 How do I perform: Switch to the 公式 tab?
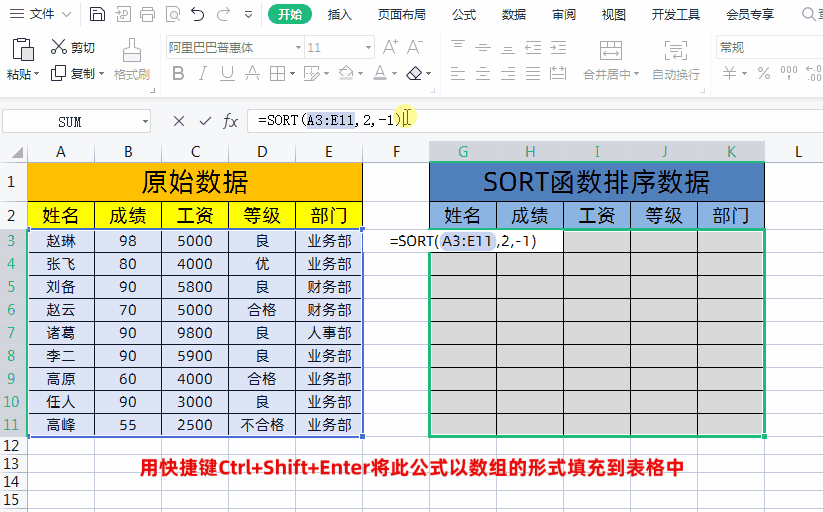464,15
